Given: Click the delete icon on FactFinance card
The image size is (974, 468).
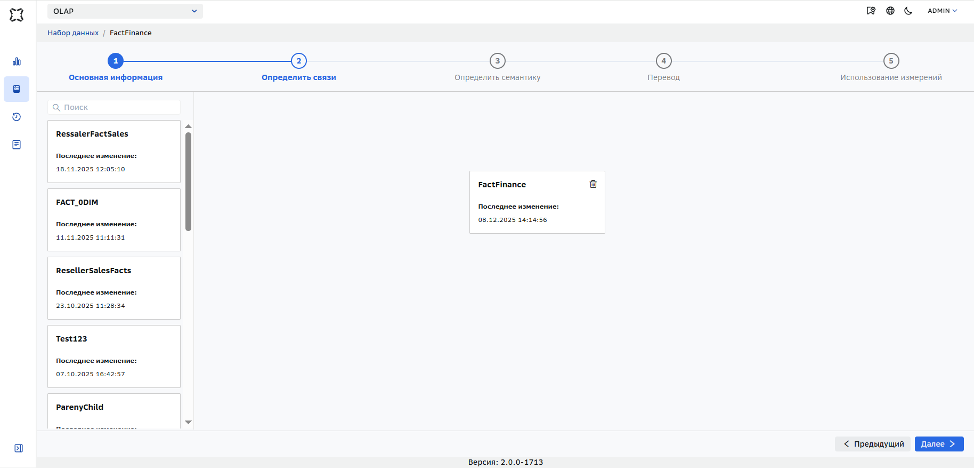Looking at the screenshot, I should pyautogui.click(x=593, y=184).
